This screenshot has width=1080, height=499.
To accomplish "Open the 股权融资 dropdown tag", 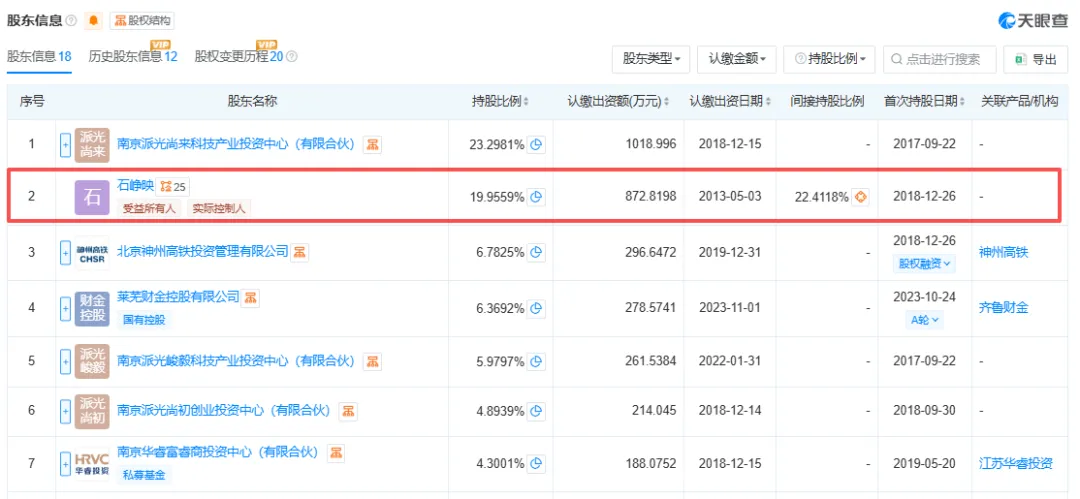I will pyautogui.click(x=924, y=264).
